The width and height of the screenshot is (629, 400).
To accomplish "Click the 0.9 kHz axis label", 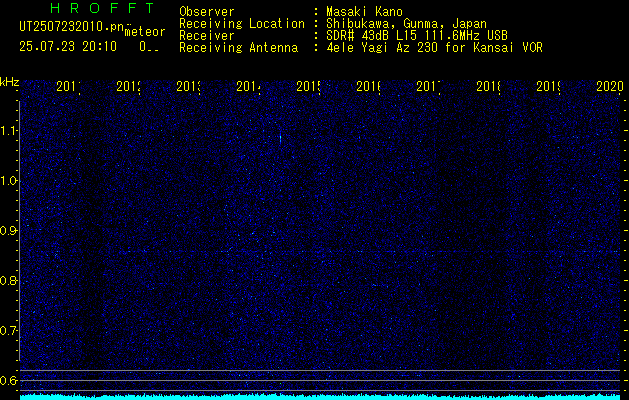I will 10,230.
